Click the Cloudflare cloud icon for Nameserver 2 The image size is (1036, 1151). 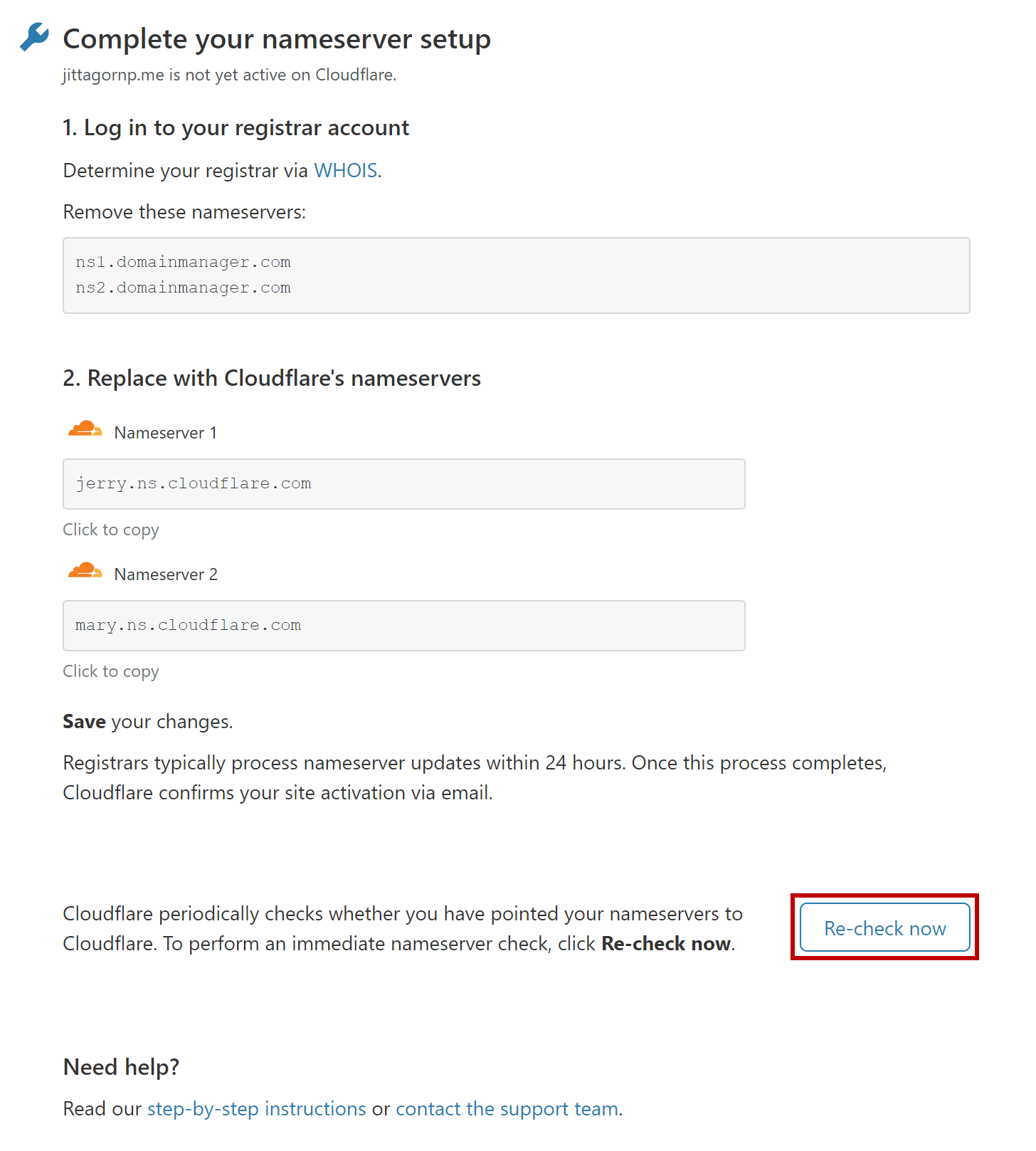coord(85,571)
